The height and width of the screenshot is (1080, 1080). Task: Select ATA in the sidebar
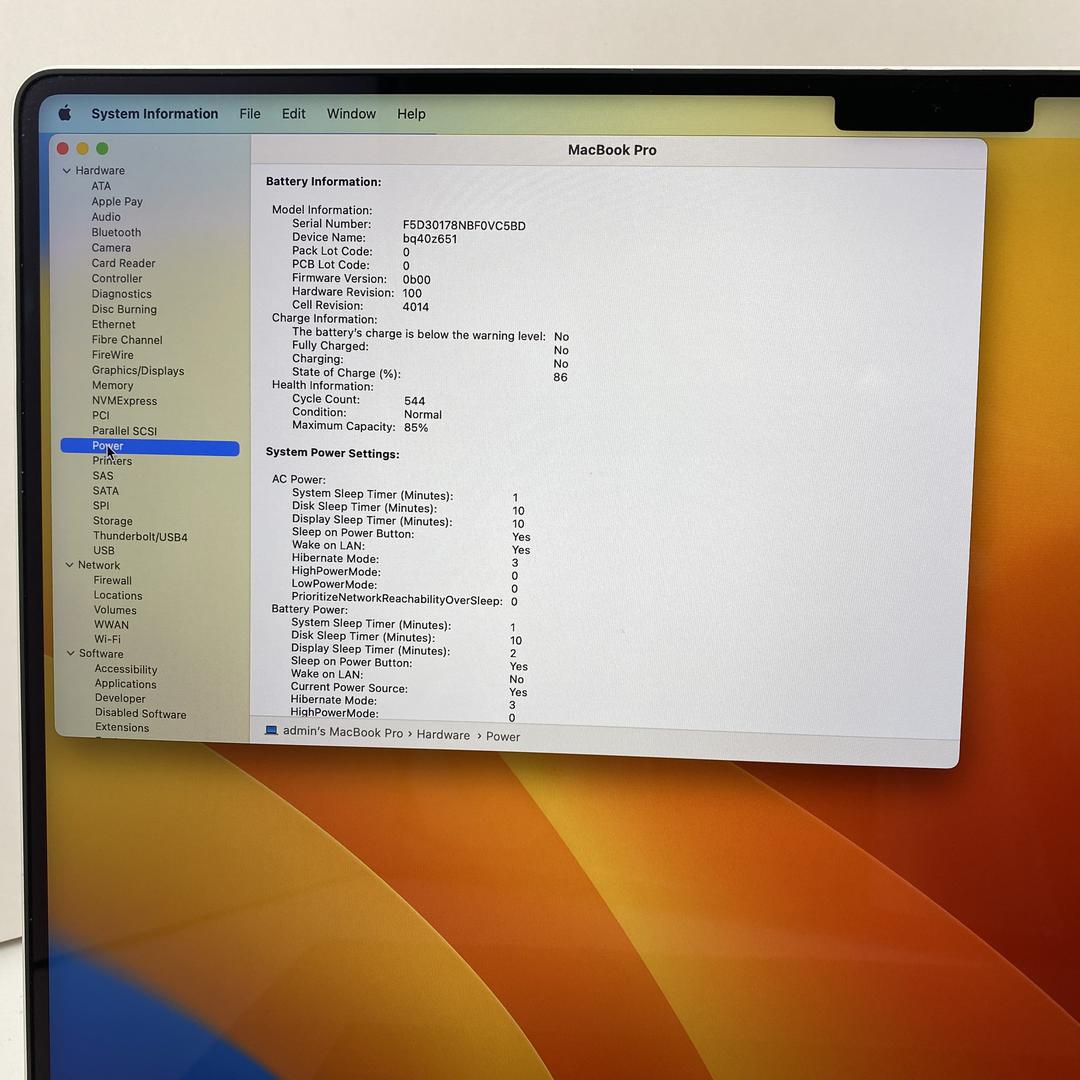[x=101, y=186]
